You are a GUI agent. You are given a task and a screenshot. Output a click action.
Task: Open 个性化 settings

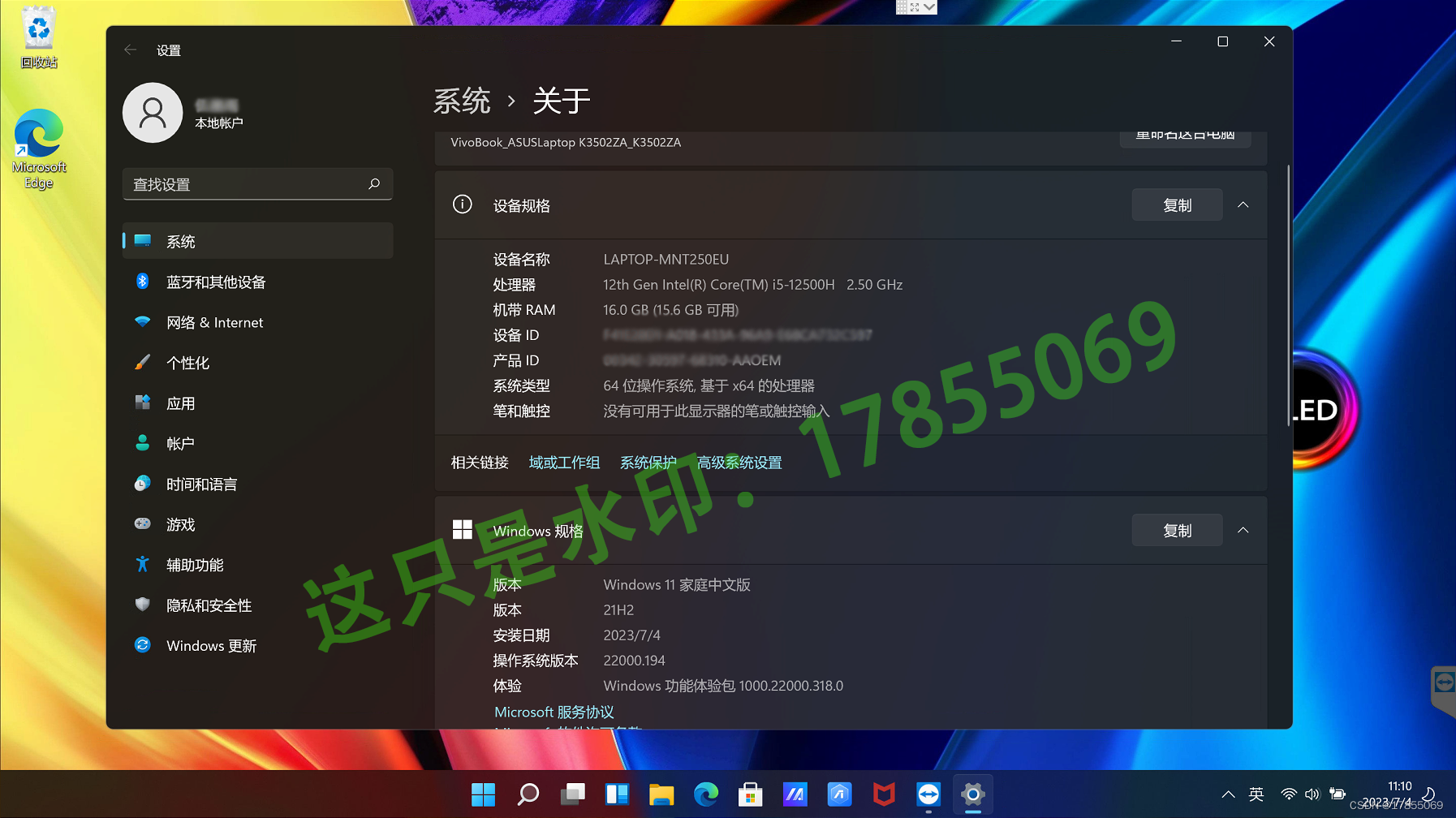[257, 363]
